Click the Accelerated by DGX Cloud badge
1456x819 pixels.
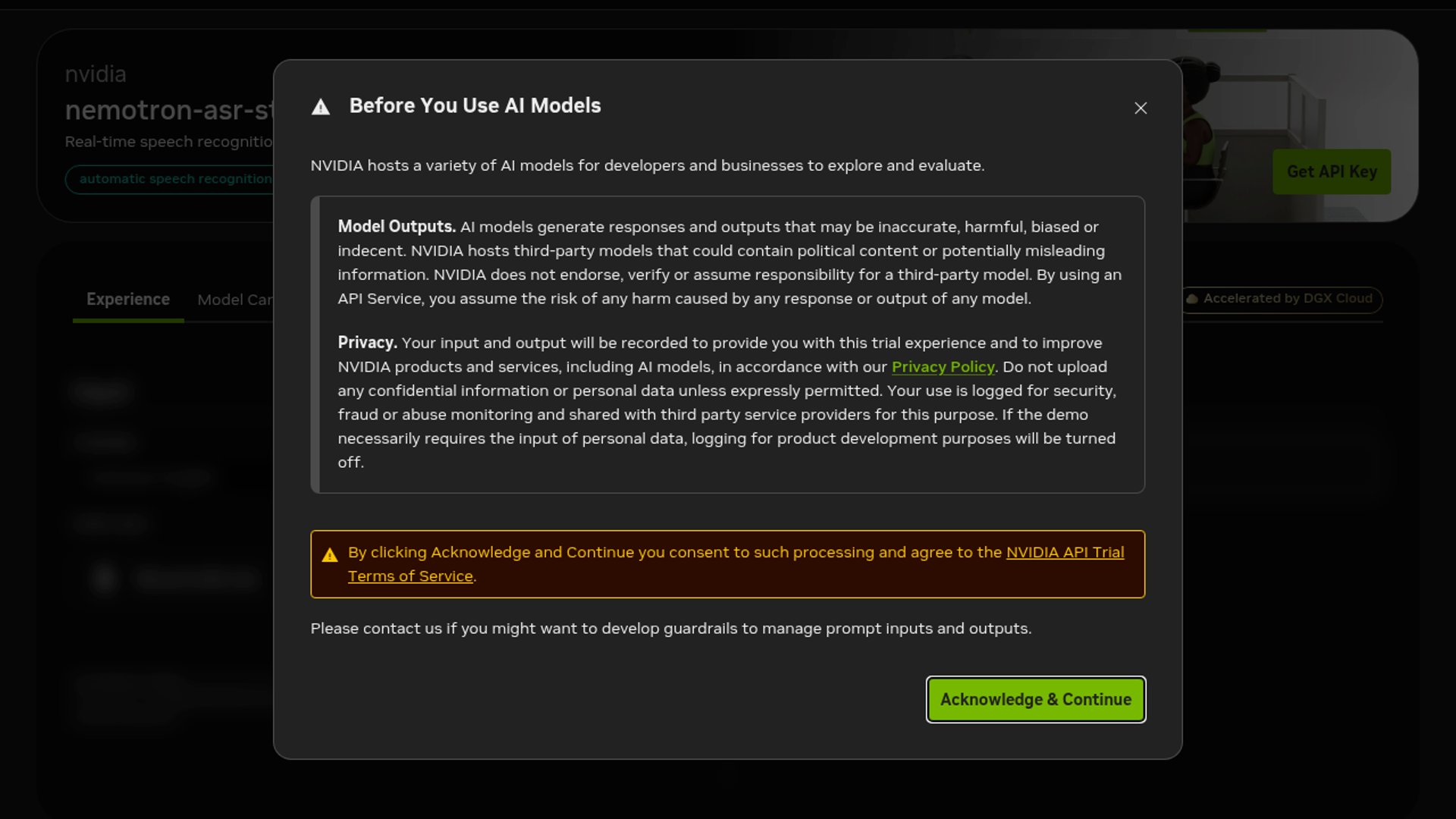(x=1287, y=299)
